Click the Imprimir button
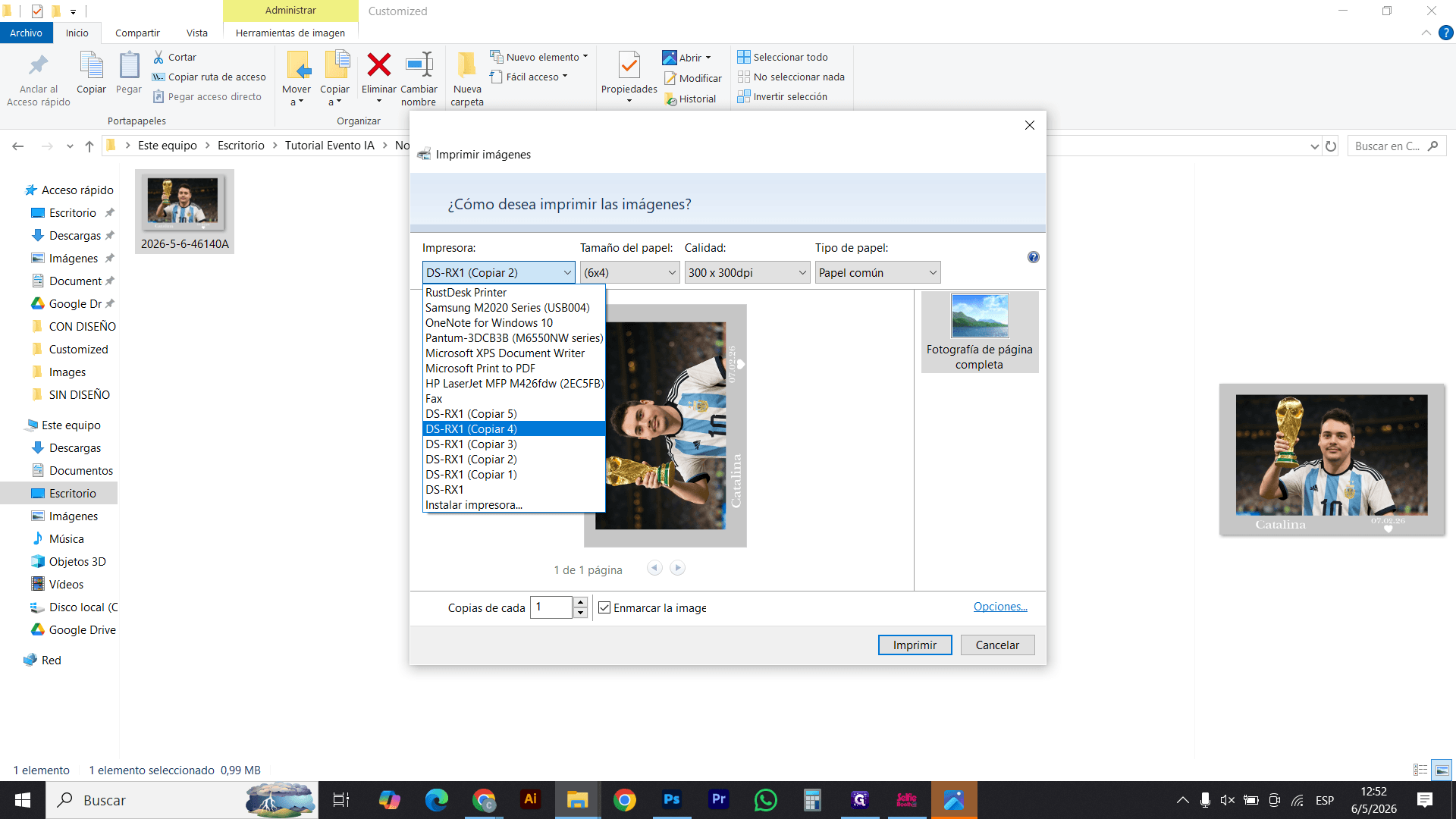1456x819 pixels. 915,645
